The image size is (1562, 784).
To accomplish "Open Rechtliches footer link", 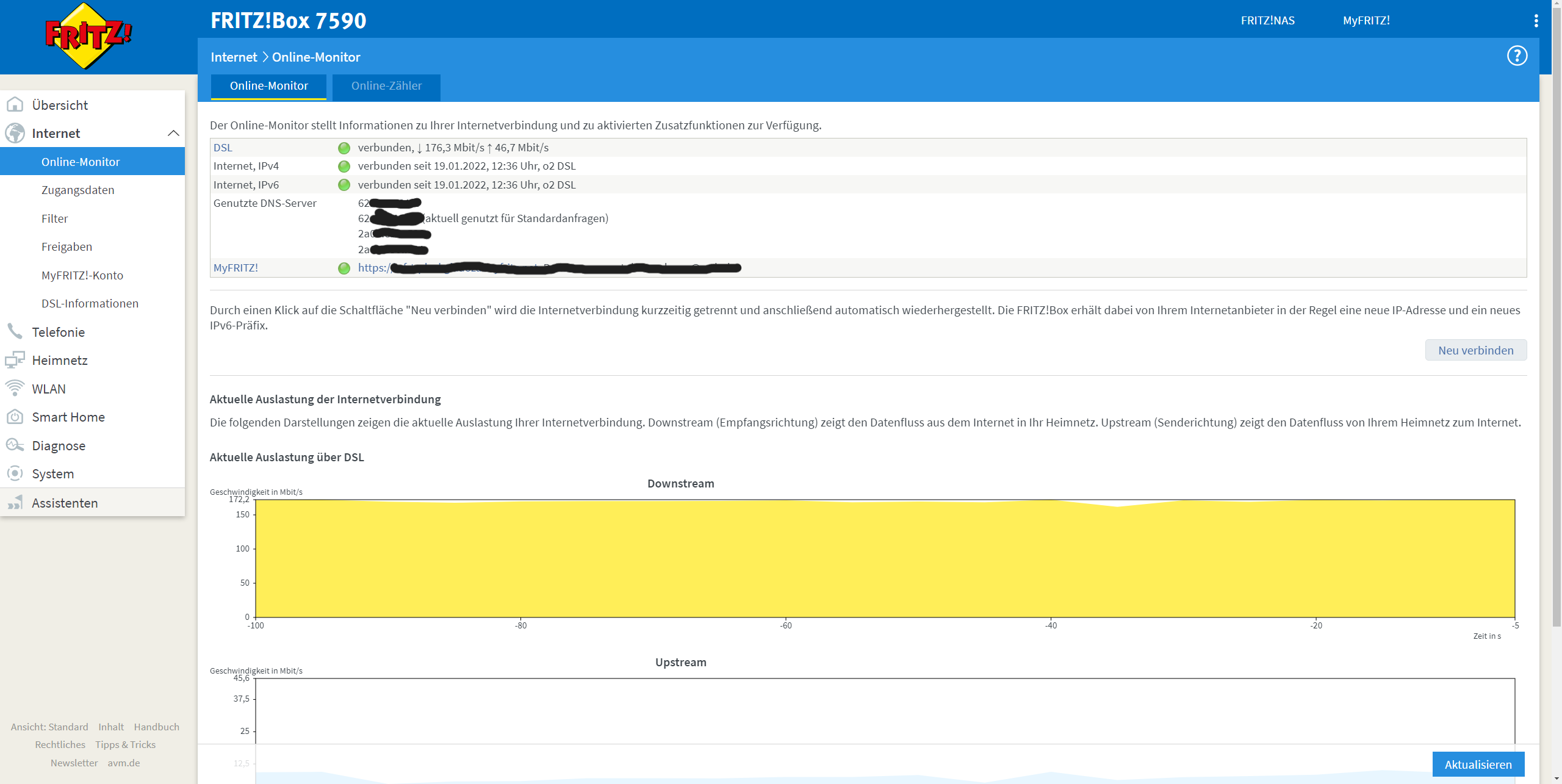I will point(60,744).
